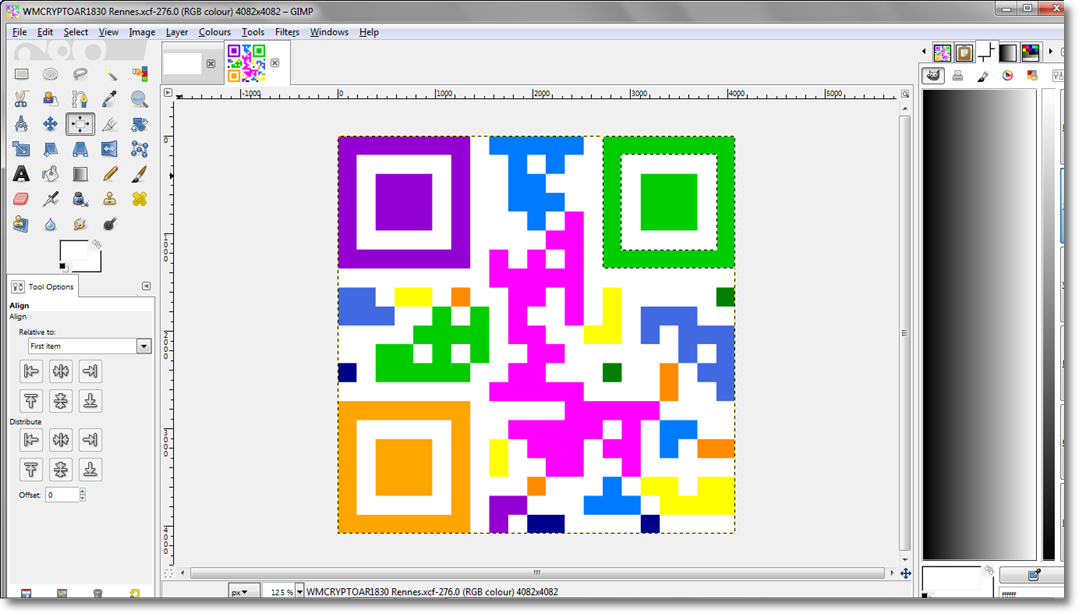Close the QR code image tab
This screenshot has height=615, width=1080.
[x=275, y=63]
